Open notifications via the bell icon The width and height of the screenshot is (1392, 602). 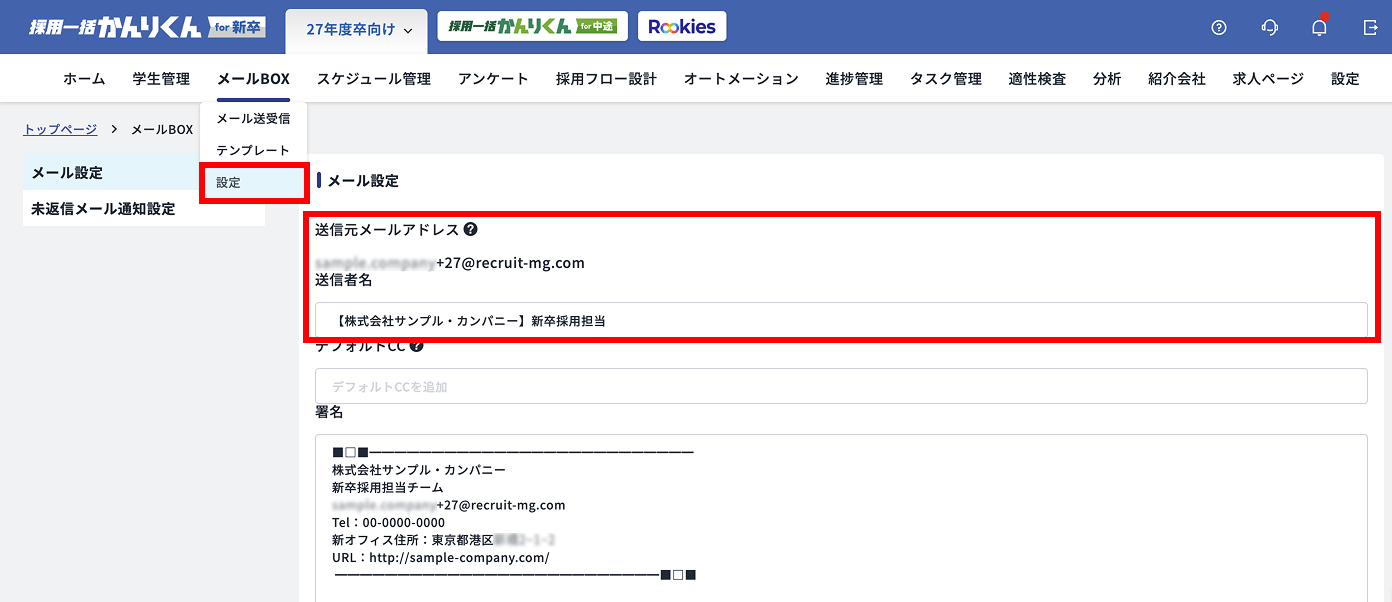[x=1319, y=28]
